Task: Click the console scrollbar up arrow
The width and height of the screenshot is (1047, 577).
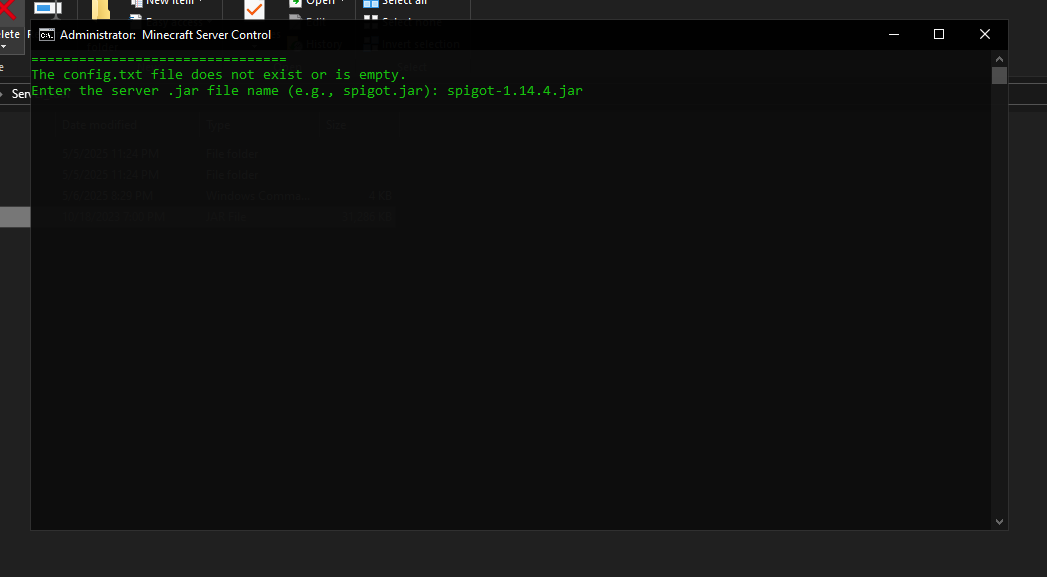Action: tap(999, 59)
